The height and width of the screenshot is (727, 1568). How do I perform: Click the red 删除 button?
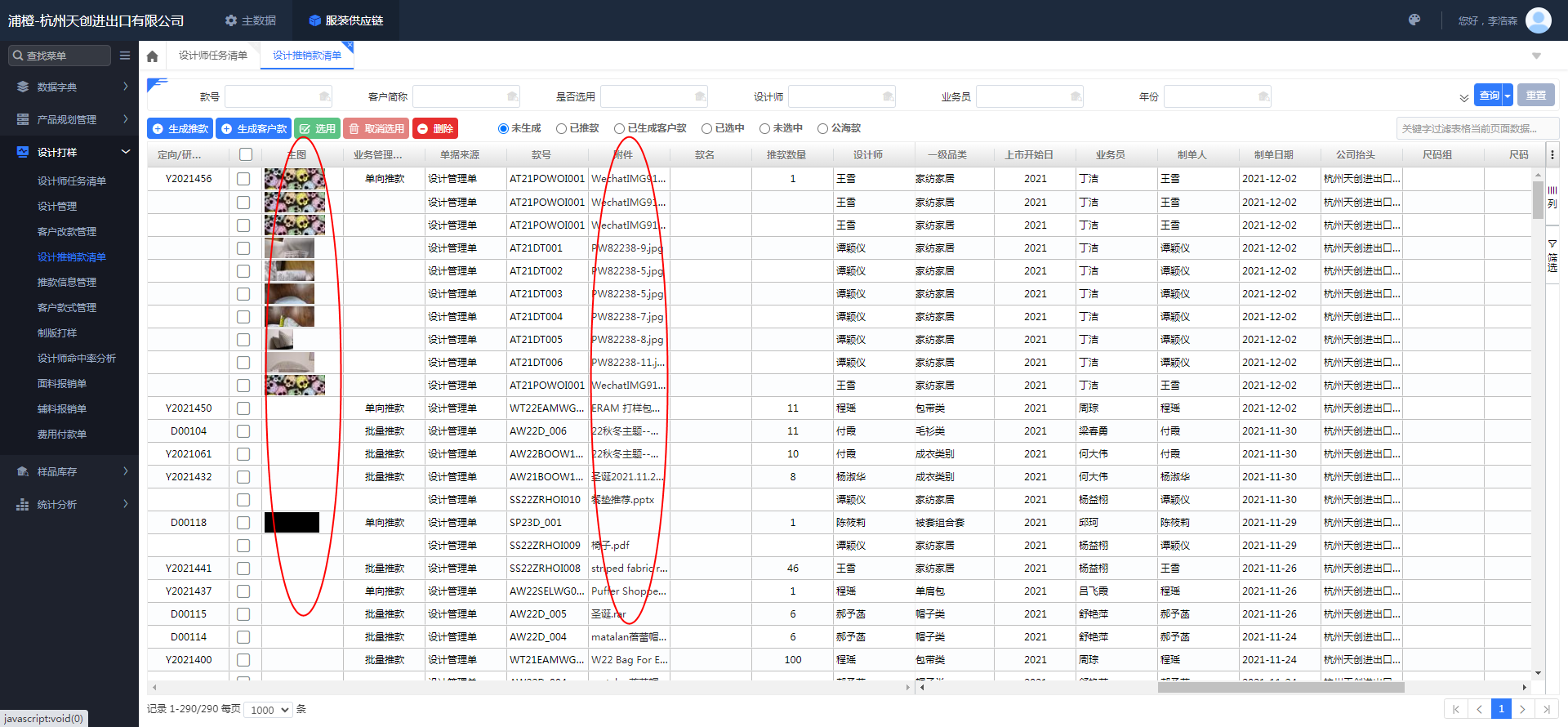(434, 128)
